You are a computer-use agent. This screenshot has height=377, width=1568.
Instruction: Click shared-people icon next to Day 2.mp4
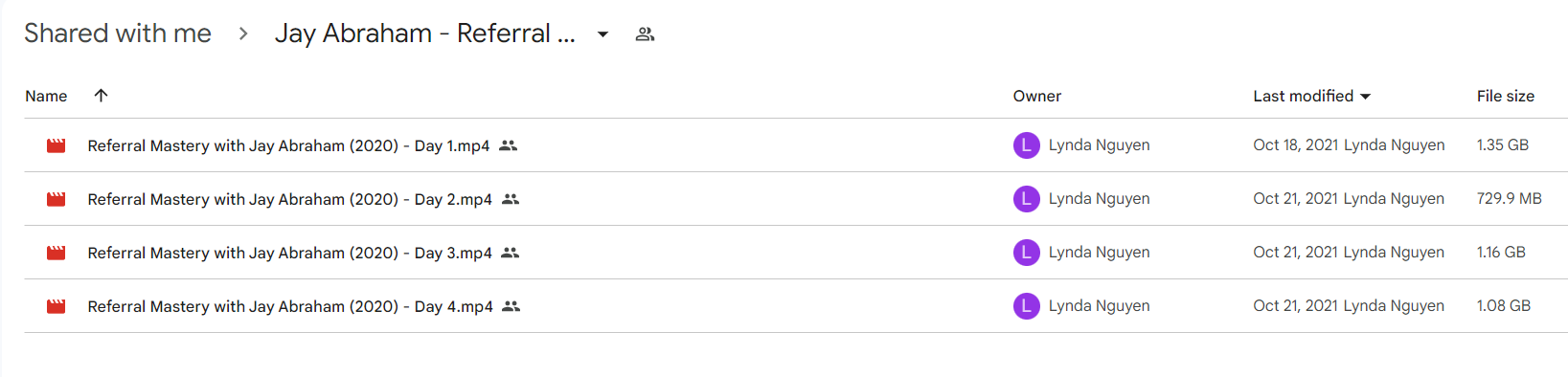(x=511, y=199)
